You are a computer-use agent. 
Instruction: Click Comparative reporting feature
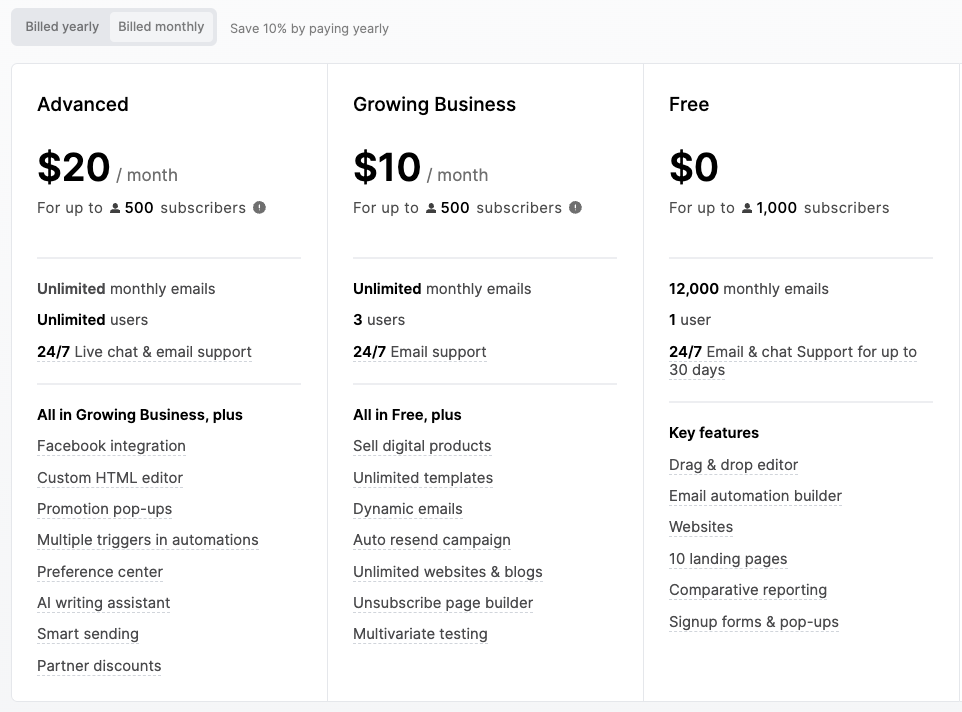coord(748,590)
